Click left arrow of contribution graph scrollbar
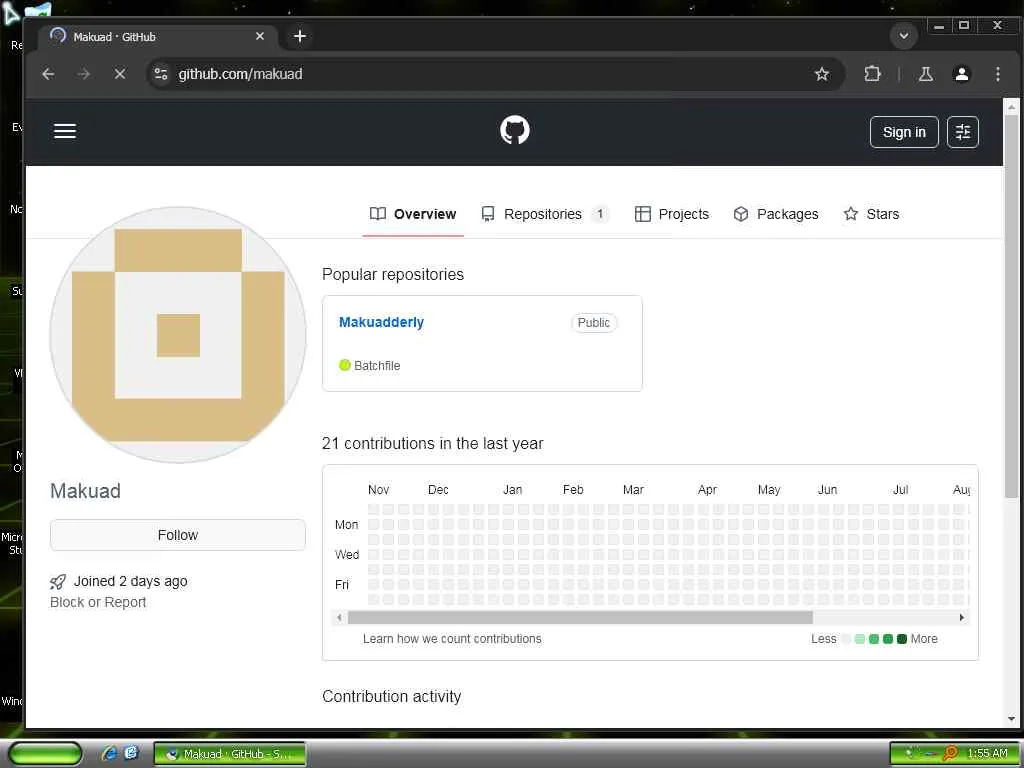Viewport: 1024px width, 768px height. click(338, 617)
